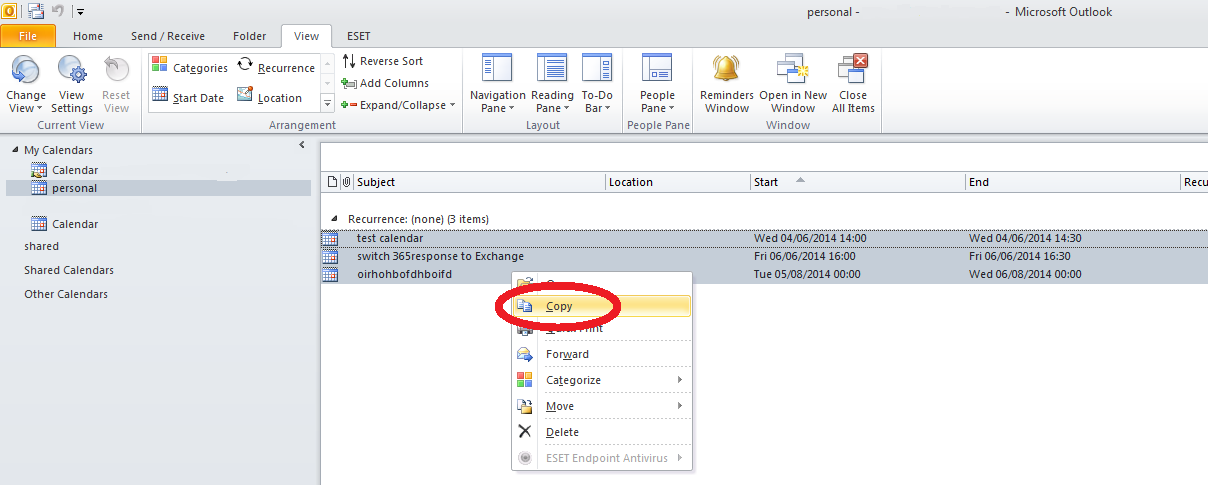Click Close All Items
This screenshot has height=485, width=1208.
pyautogui.click(x=853, y=85)
